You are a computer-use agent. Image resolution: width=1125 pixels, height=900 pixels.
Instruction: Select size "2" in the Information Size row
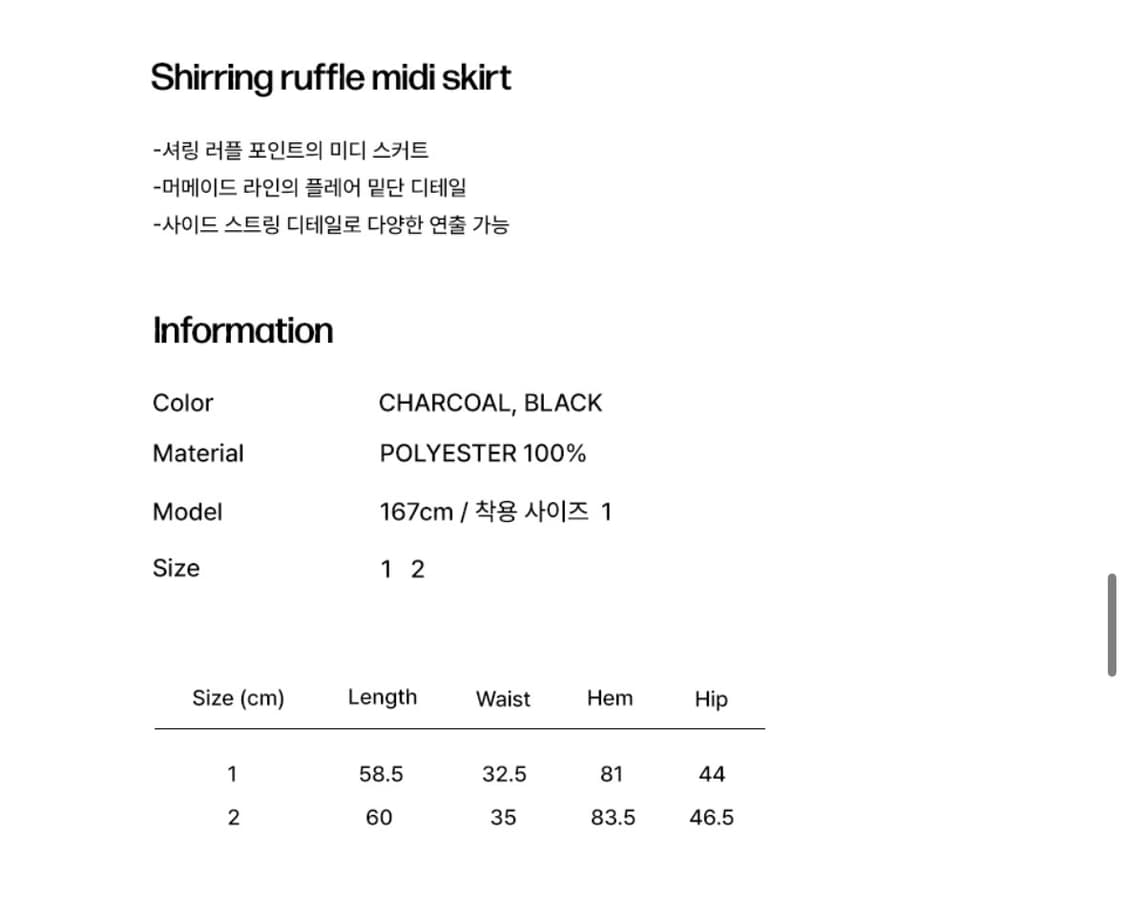pos(418,569)
